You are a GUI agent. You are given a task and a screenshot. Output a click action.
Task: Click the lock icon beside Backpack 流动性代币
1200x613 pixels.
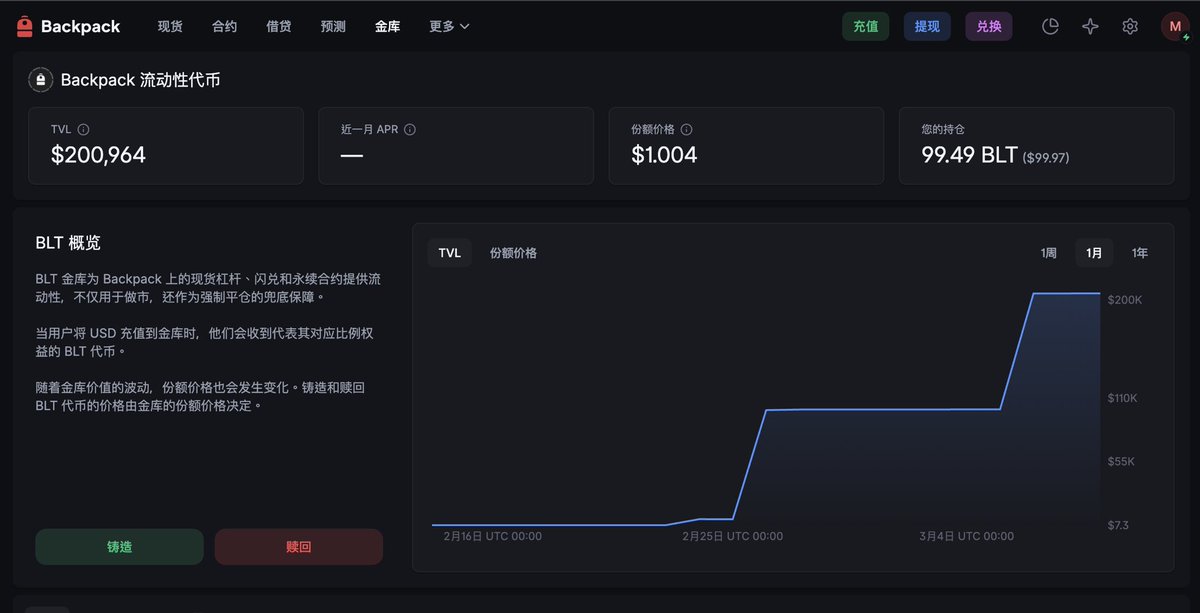[41, 80]
